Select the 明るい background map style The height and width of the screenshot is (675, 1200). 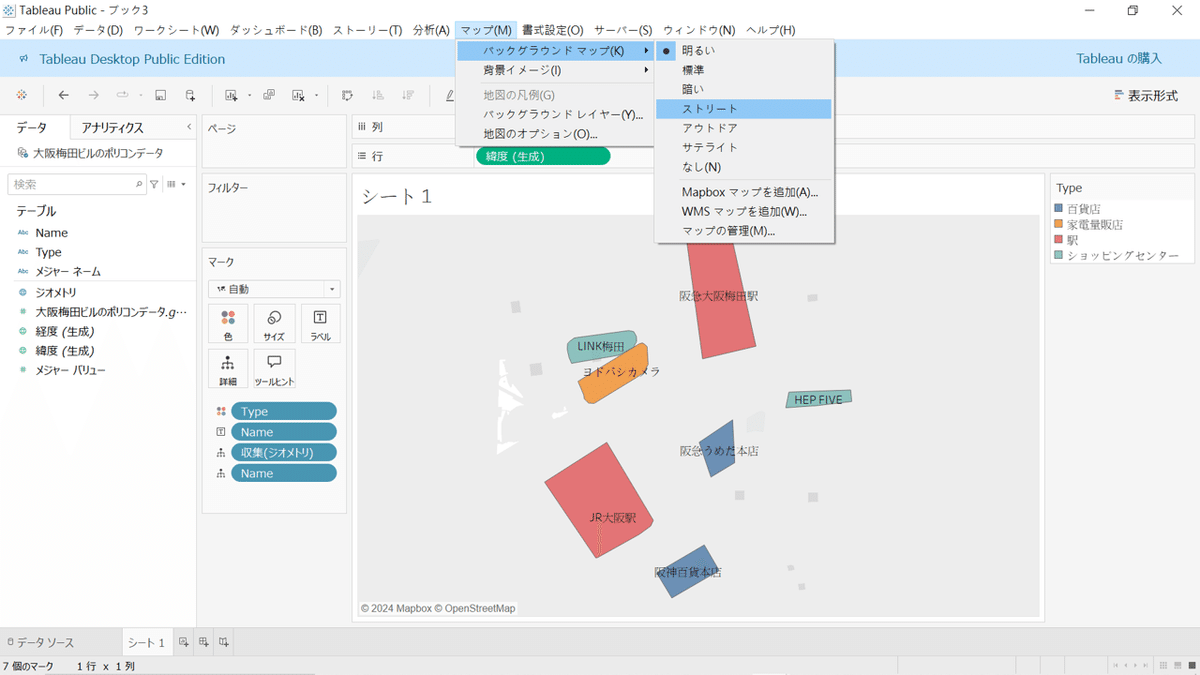pos(743,51)
